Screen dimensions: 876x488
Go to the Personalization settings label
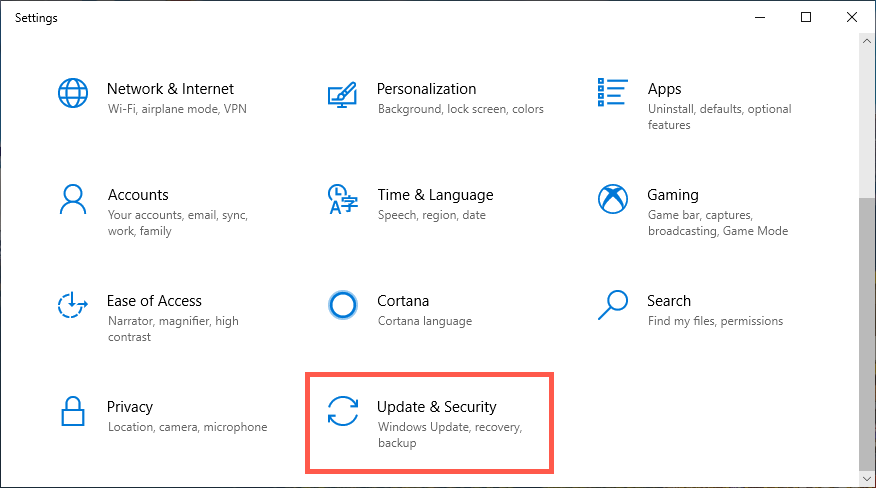point(426,89)
